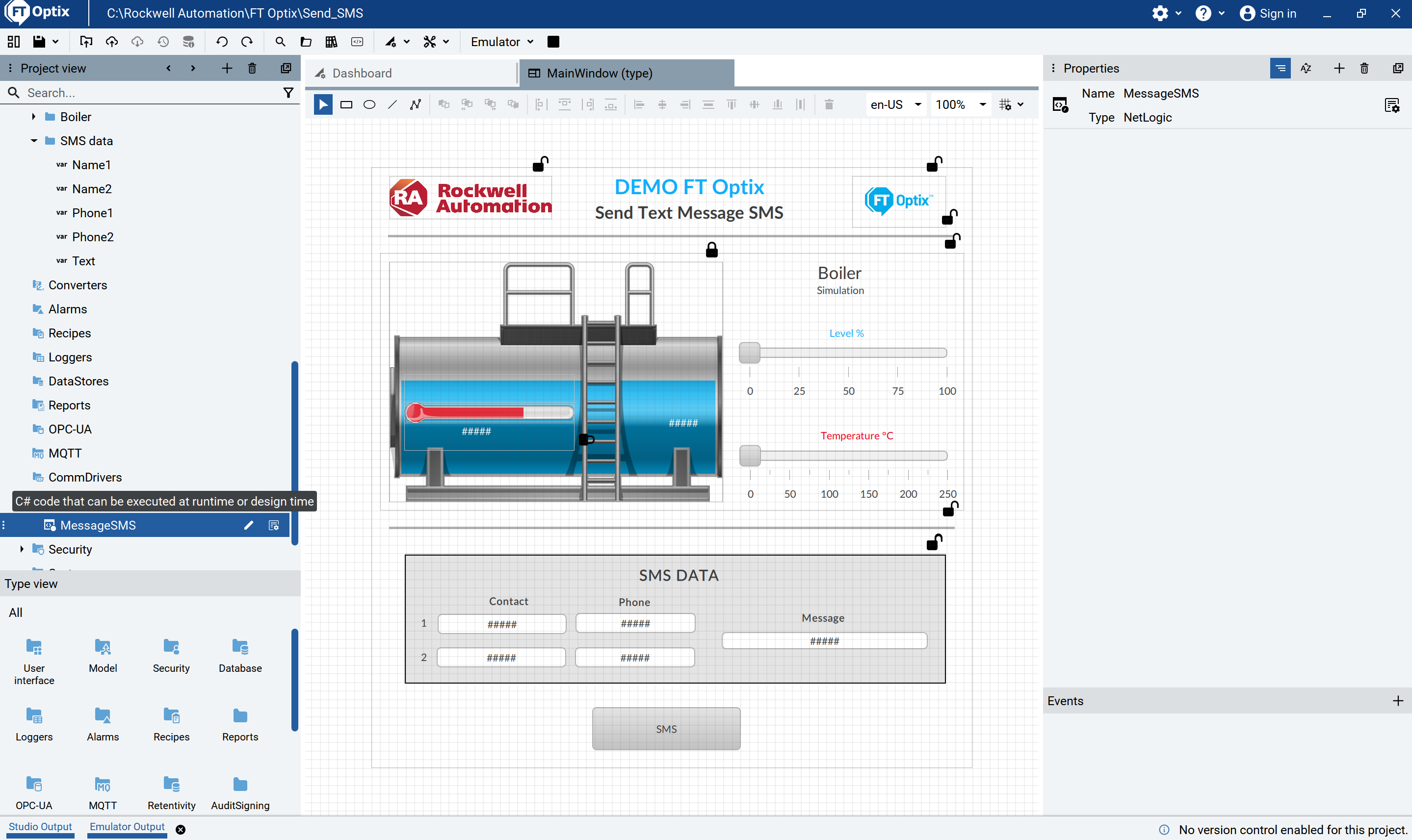The width and height of the screenshot is (1412, 840).
Task: Select the Text variable
Action: click(83, 261)
